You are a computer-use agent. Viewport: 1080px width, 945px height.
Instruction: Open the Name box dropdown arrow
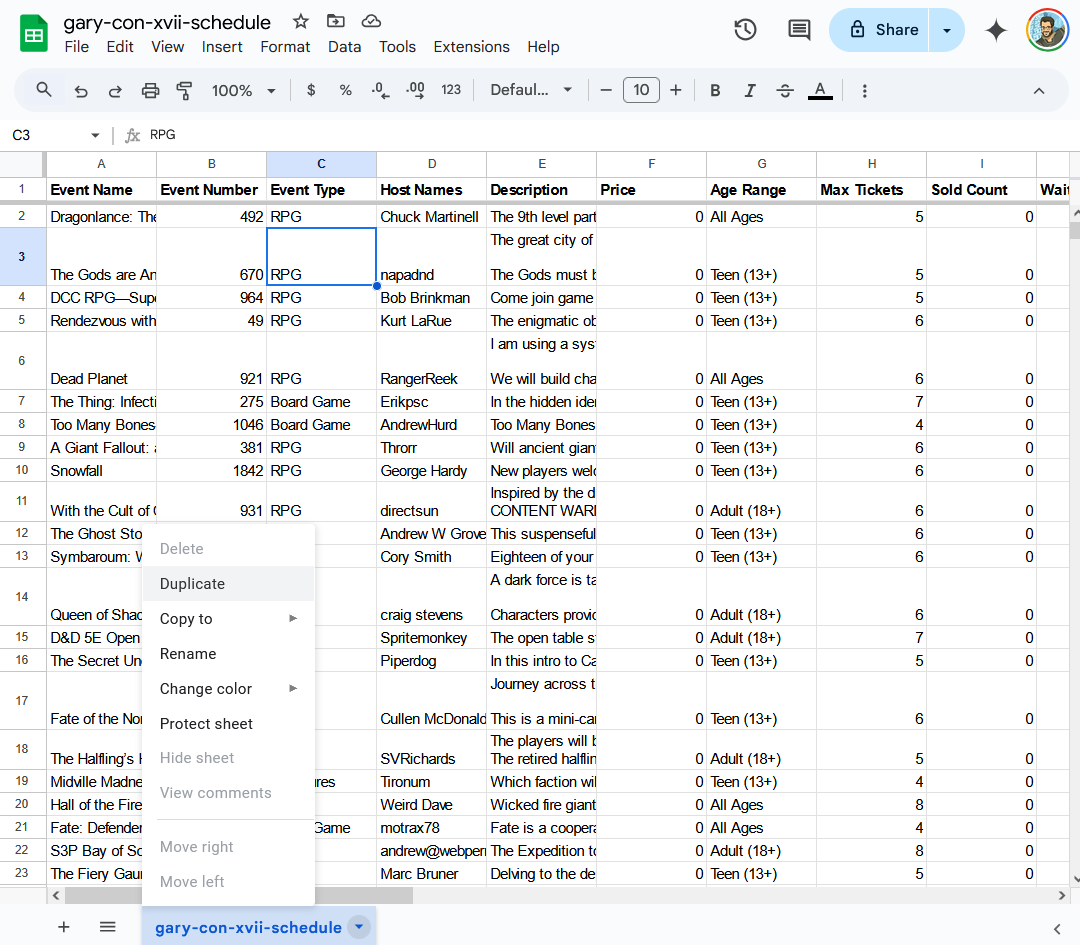pos(95,135)
